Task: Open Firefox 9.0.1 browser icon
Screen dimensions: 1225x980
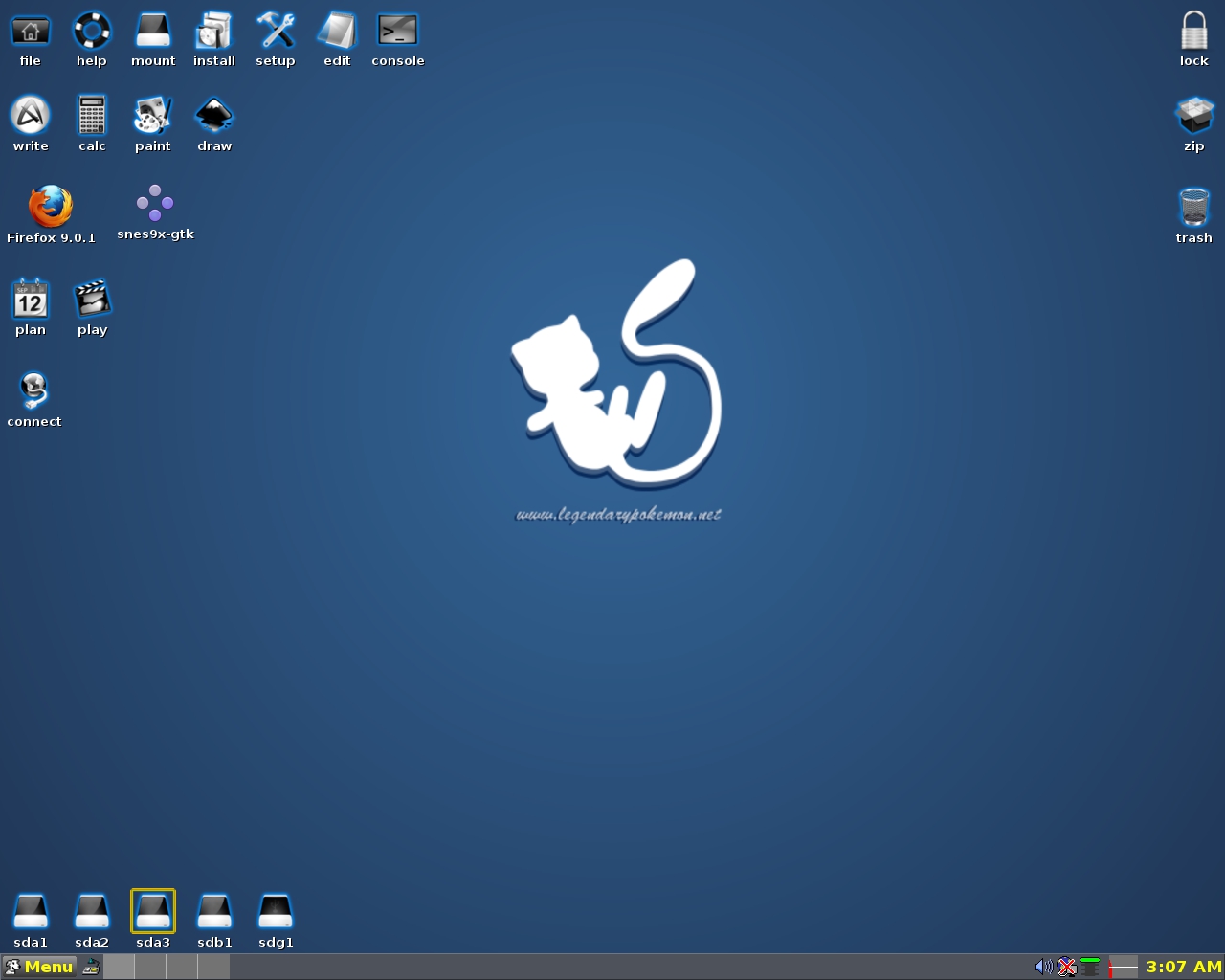Action: tap(51, 207)
